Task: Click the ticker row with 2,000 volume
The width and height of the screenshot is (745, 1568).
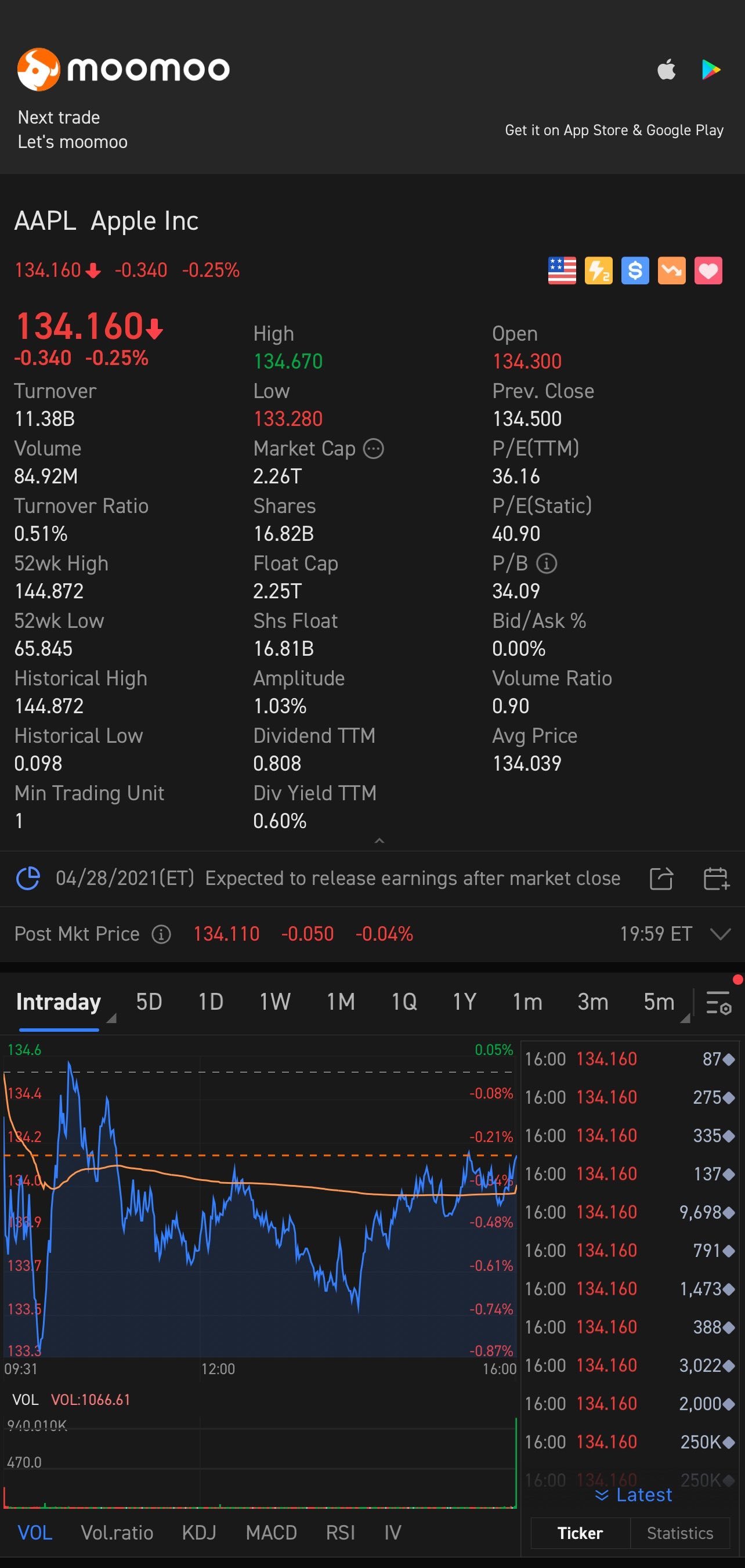Action: (630, 1404)
